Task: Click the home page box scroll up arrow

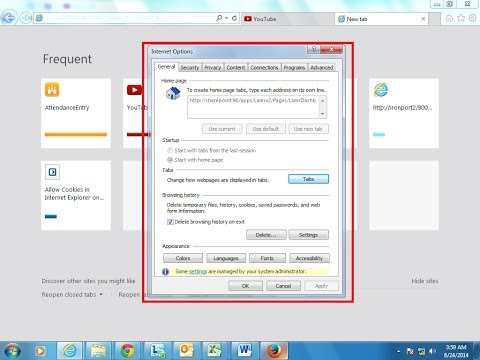Action: (x=322, y=100)
